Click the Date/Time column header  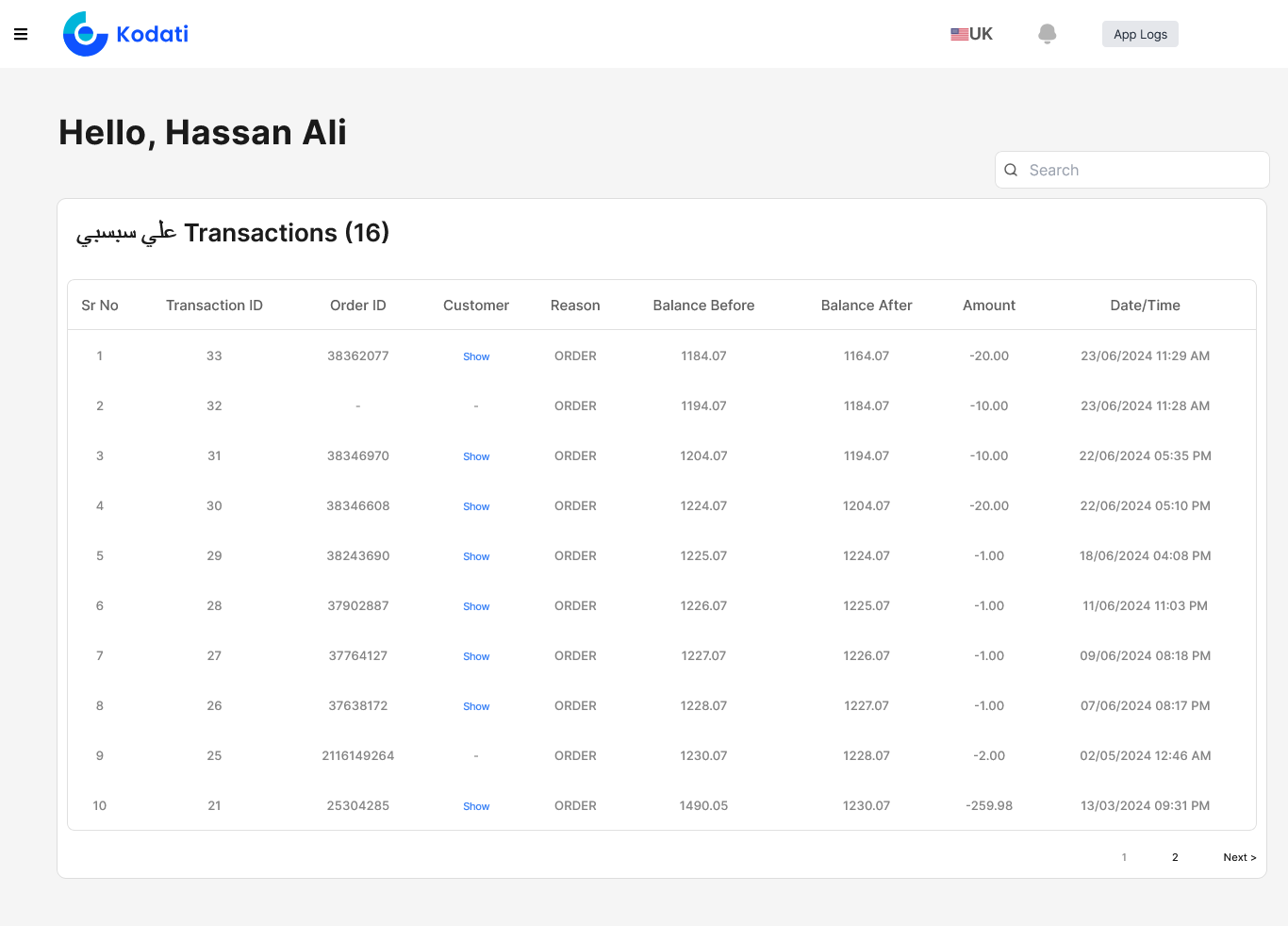point(1145,306)
